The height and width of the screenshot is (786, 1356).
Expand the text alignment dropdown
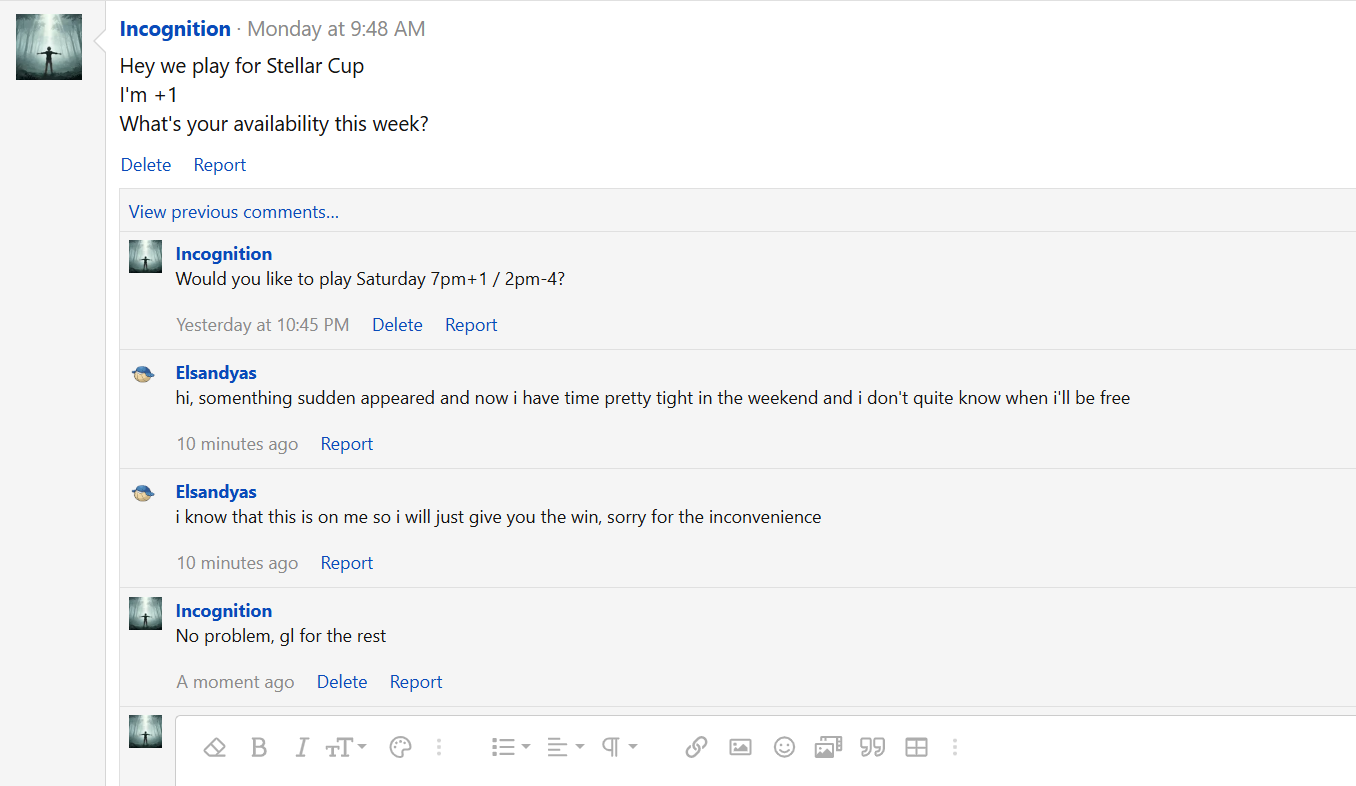click(x=565, y=747)
